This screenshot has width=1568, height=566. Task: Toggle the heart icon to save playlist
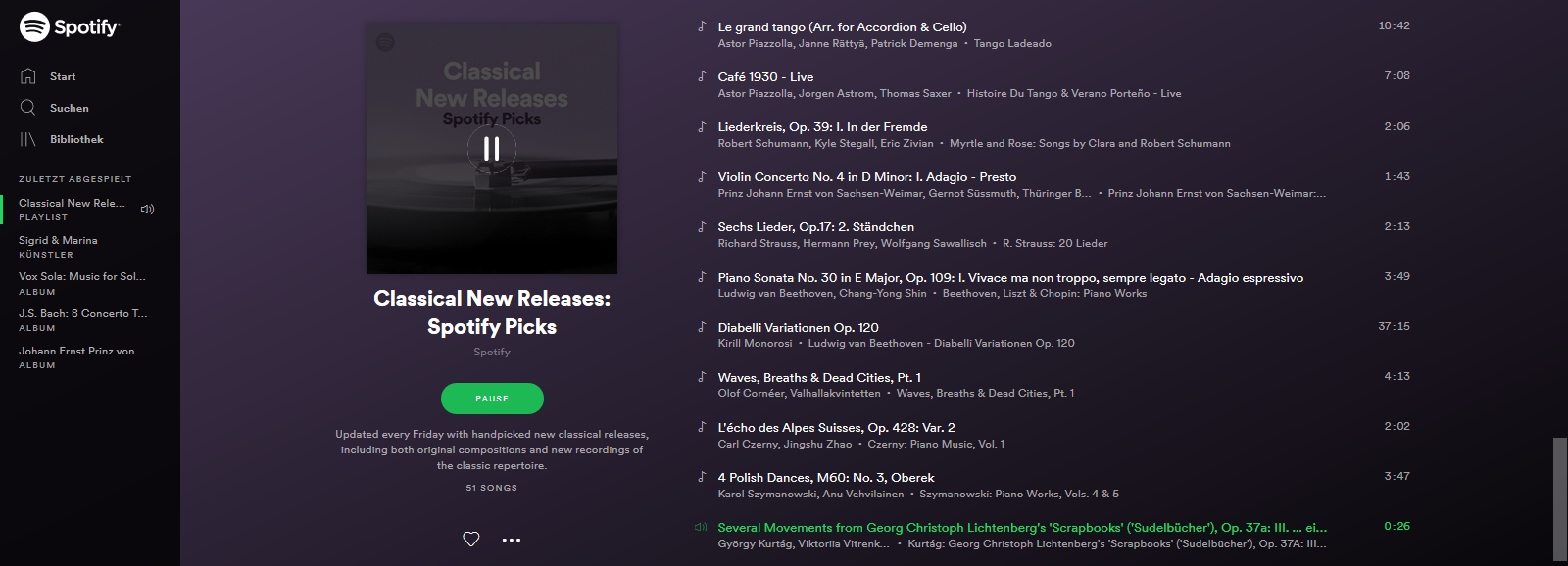tap(471, 539)
